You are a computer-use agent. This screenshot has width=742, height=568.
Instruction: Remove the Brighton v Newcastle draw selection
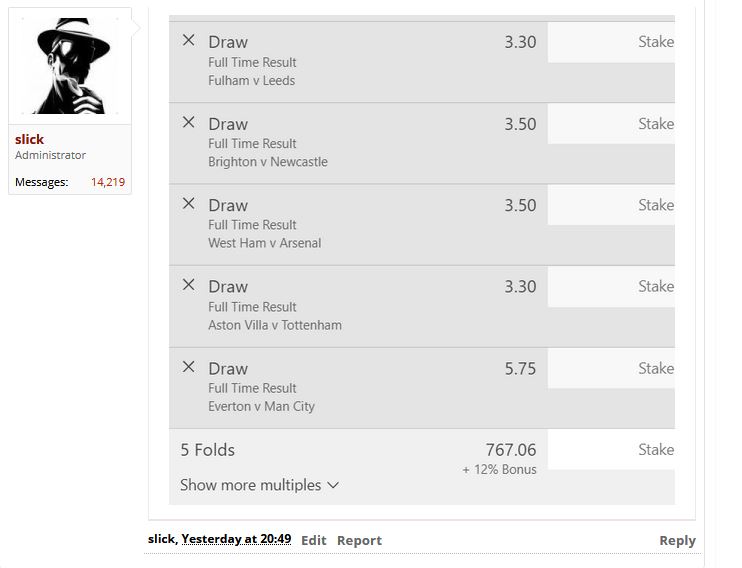pyautogui.click(x=188, y=122)
